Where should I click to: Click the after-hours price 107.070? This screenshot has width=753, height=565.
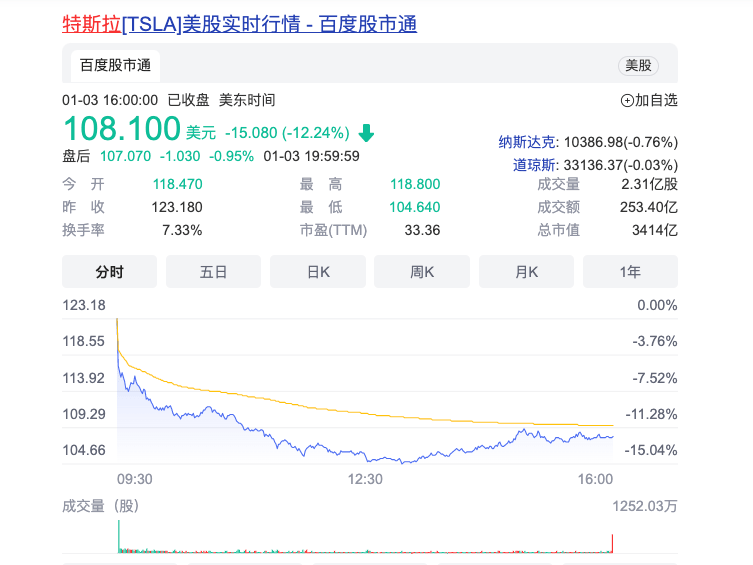tap(125, 156)
